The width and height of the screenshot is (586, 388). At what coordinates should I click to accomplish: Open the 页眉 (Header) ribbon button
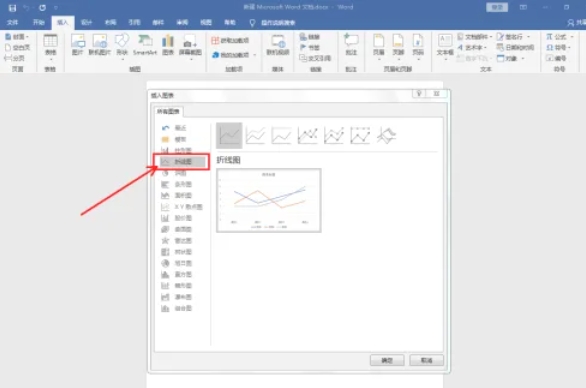[x=379, y=46]
